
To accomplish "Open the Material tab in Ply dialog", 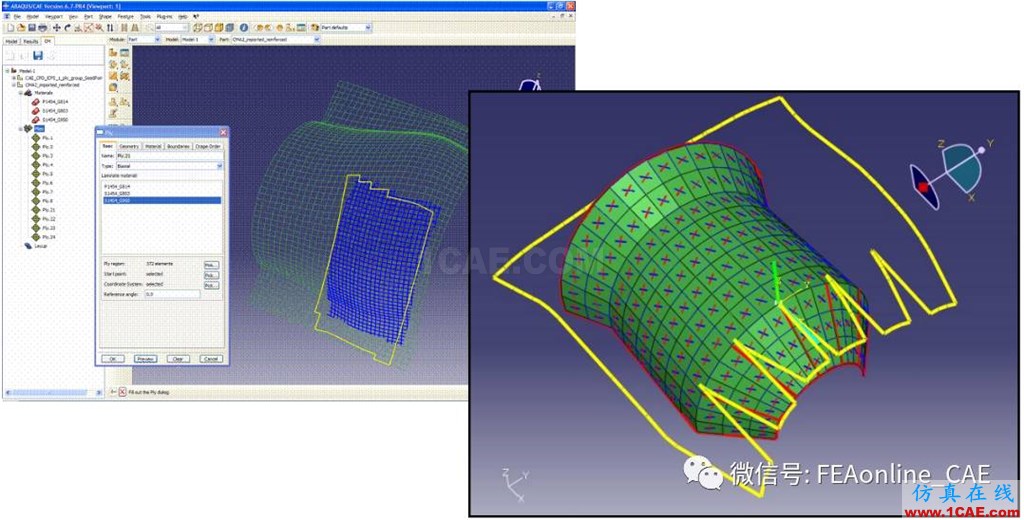I will 153,146.
